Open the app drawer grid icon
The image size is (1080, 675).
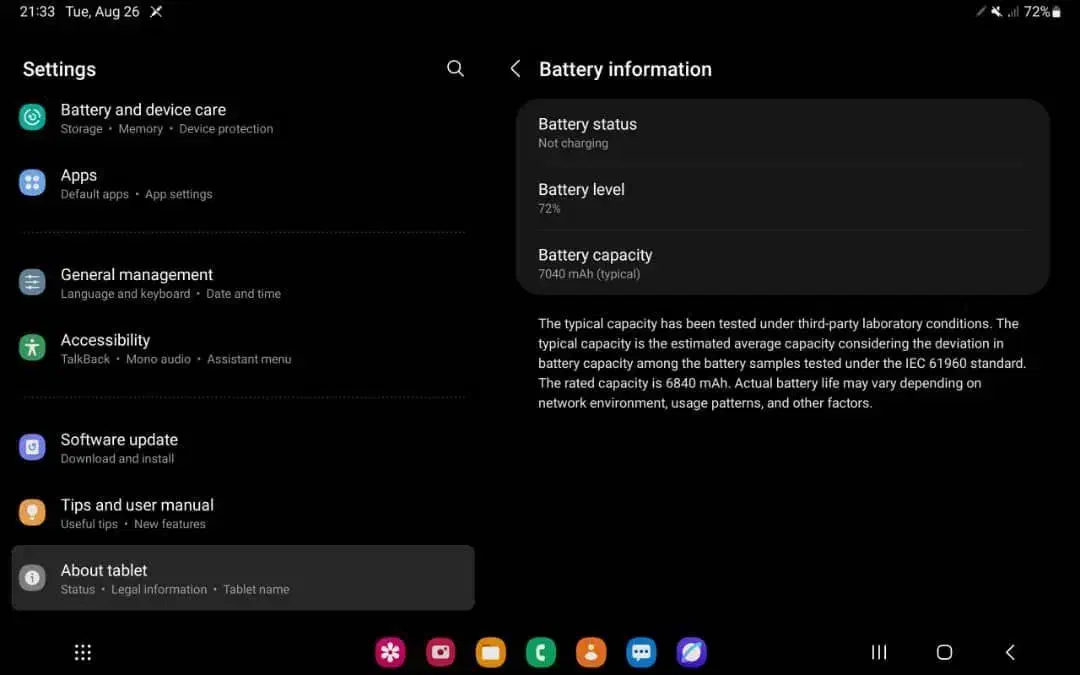pyautogui.click(x=83, y=652)
